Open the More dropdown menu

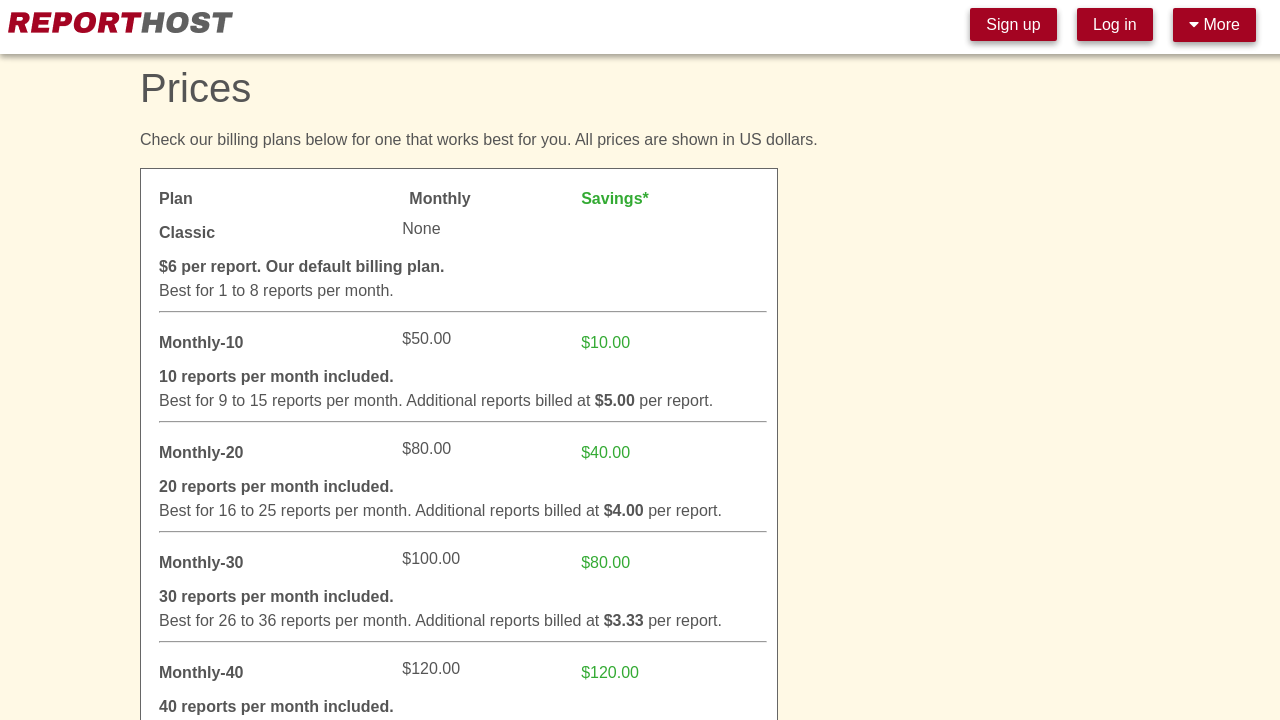click(1214, 25)
